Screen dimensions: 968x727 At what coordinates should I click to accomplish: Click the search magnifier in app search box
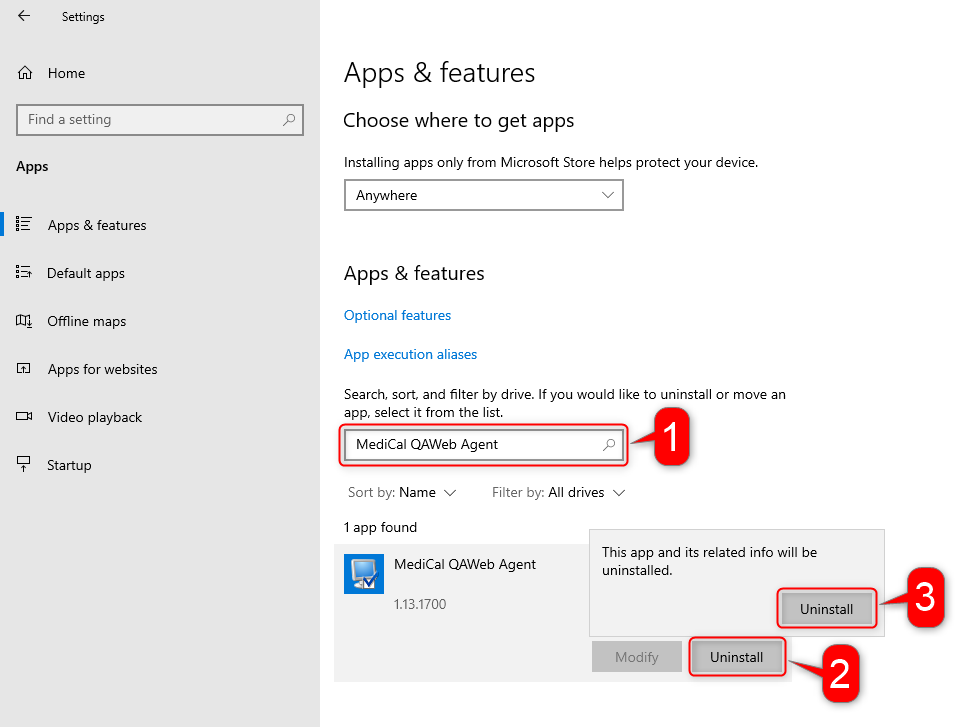click(609, 444)
